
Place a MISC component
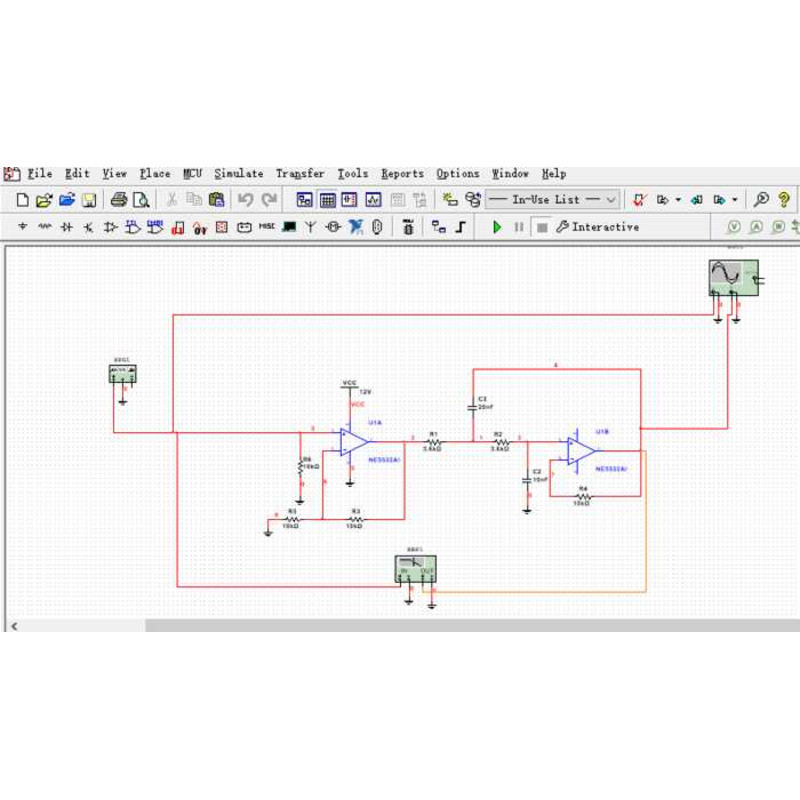[x=267, y=226]
